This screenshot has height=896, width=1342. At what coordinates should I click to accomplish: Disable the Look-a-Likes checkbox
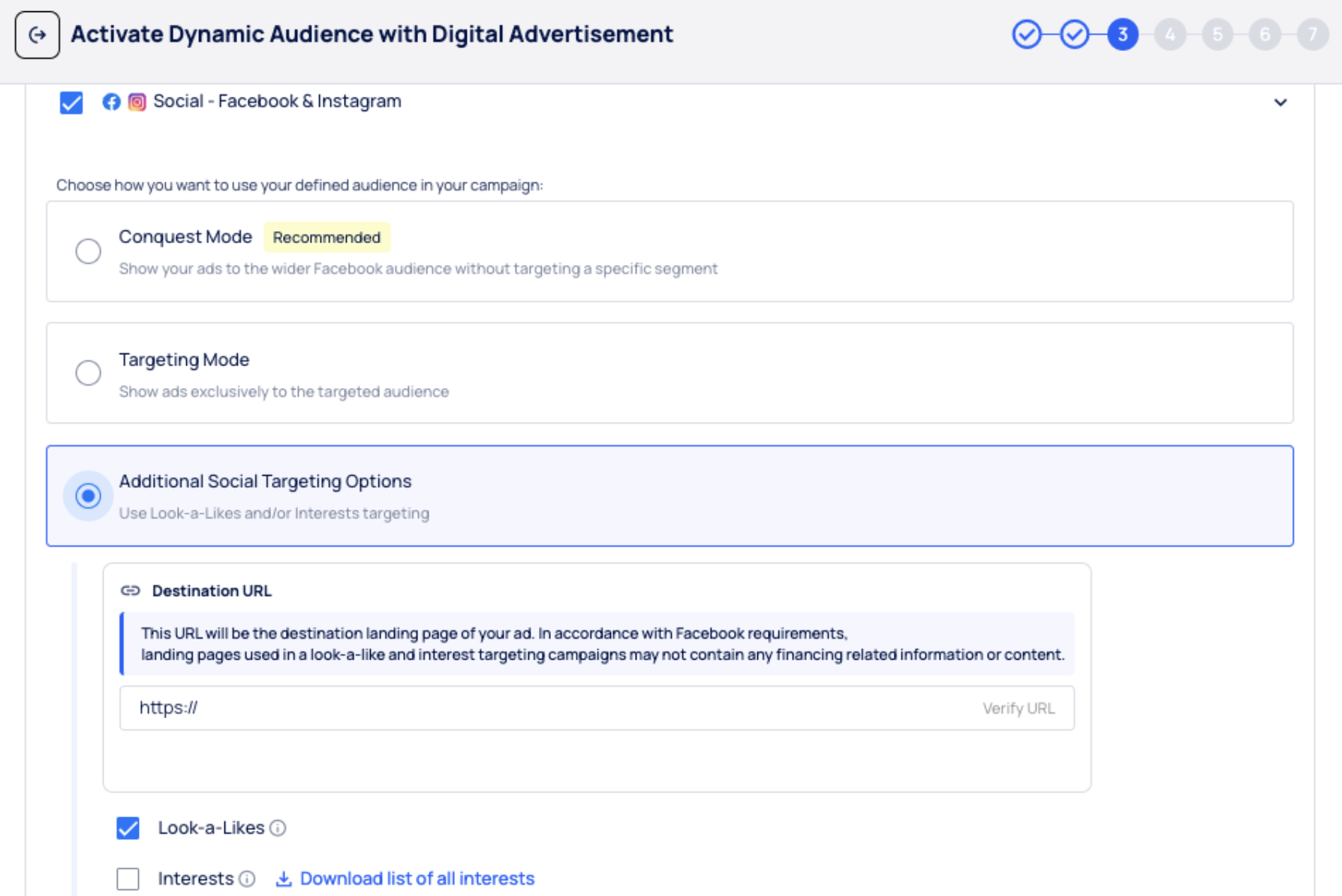pos(128,828)
